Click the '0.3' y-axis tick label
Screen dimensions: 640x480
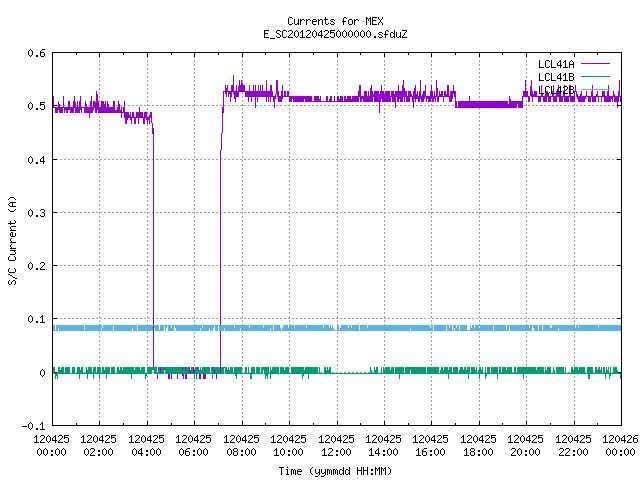click(x=36, y=213)
